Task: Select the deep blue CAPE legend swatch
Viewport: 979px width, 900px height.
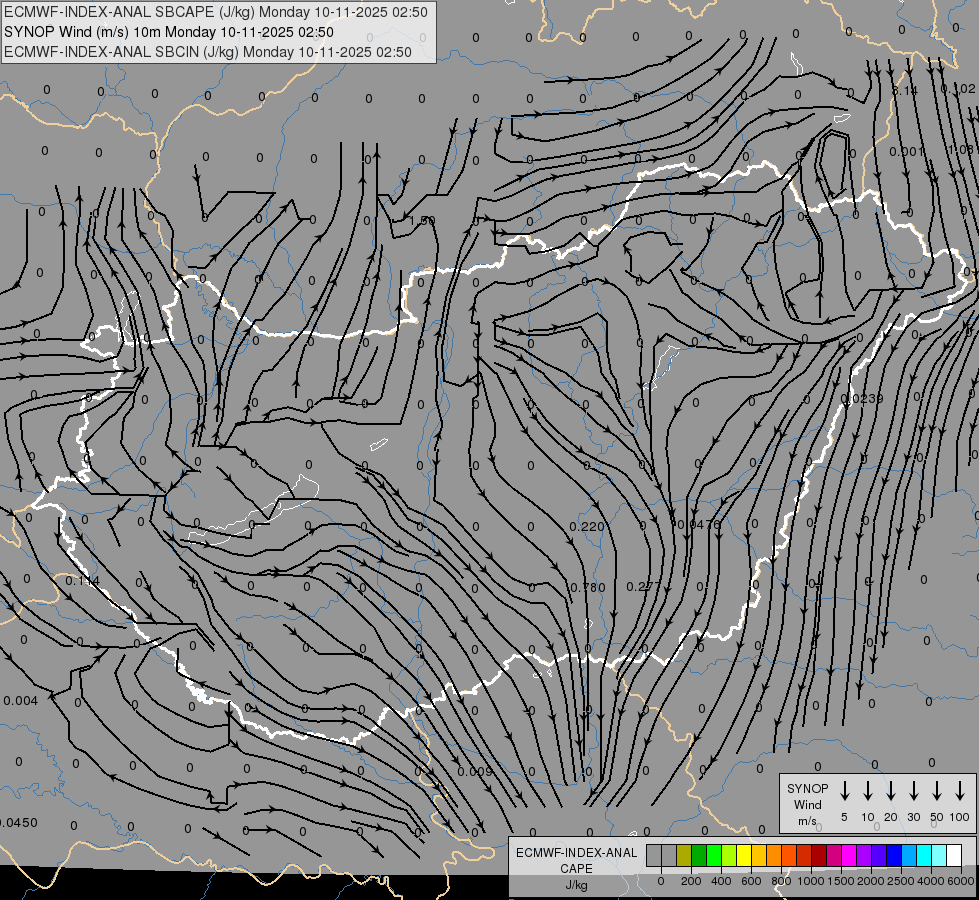Action: tap(894, 855)
